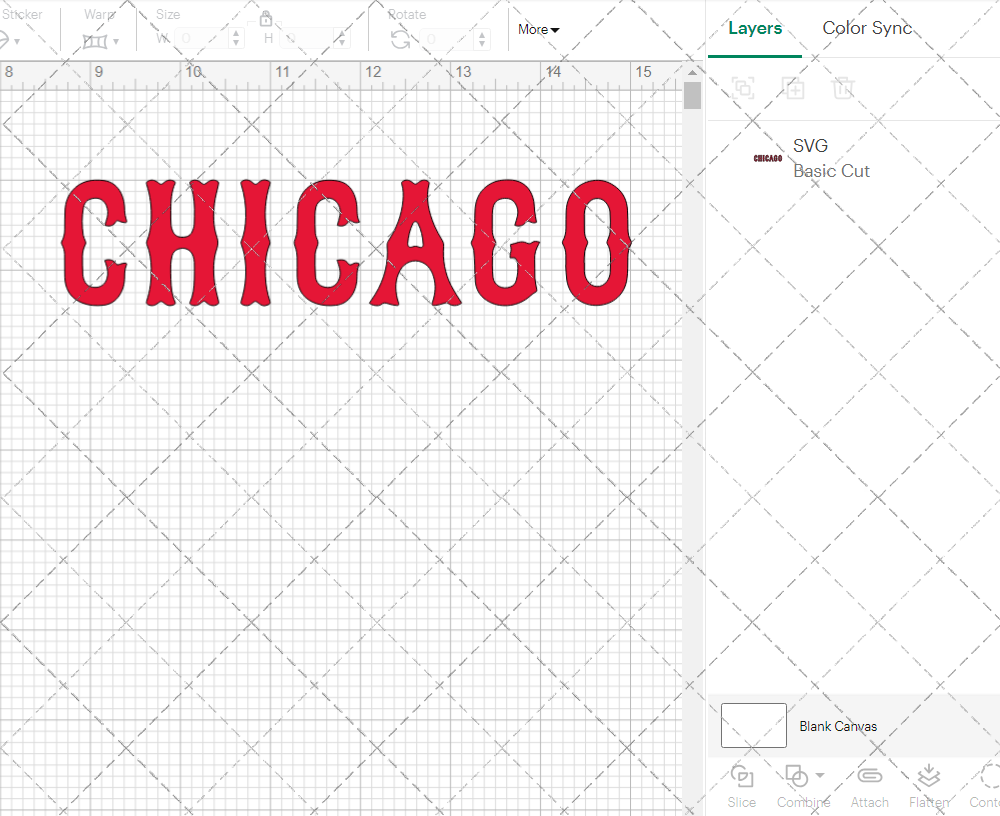Click the Delete trash icon
Screen dimensions: 1000x816
pos(844,88)
